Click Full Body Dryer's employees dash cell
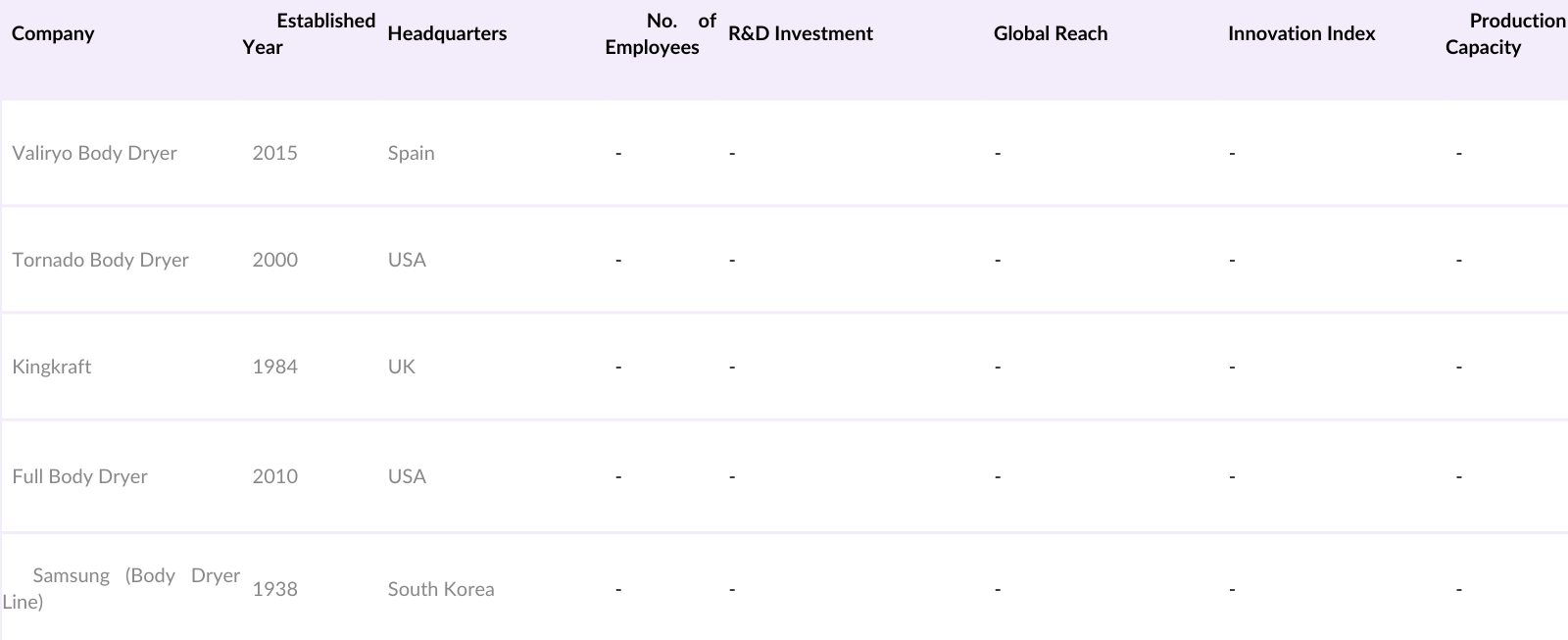Screen dimensions: 1568x640 pyautogui.click(x=618, y=476)
